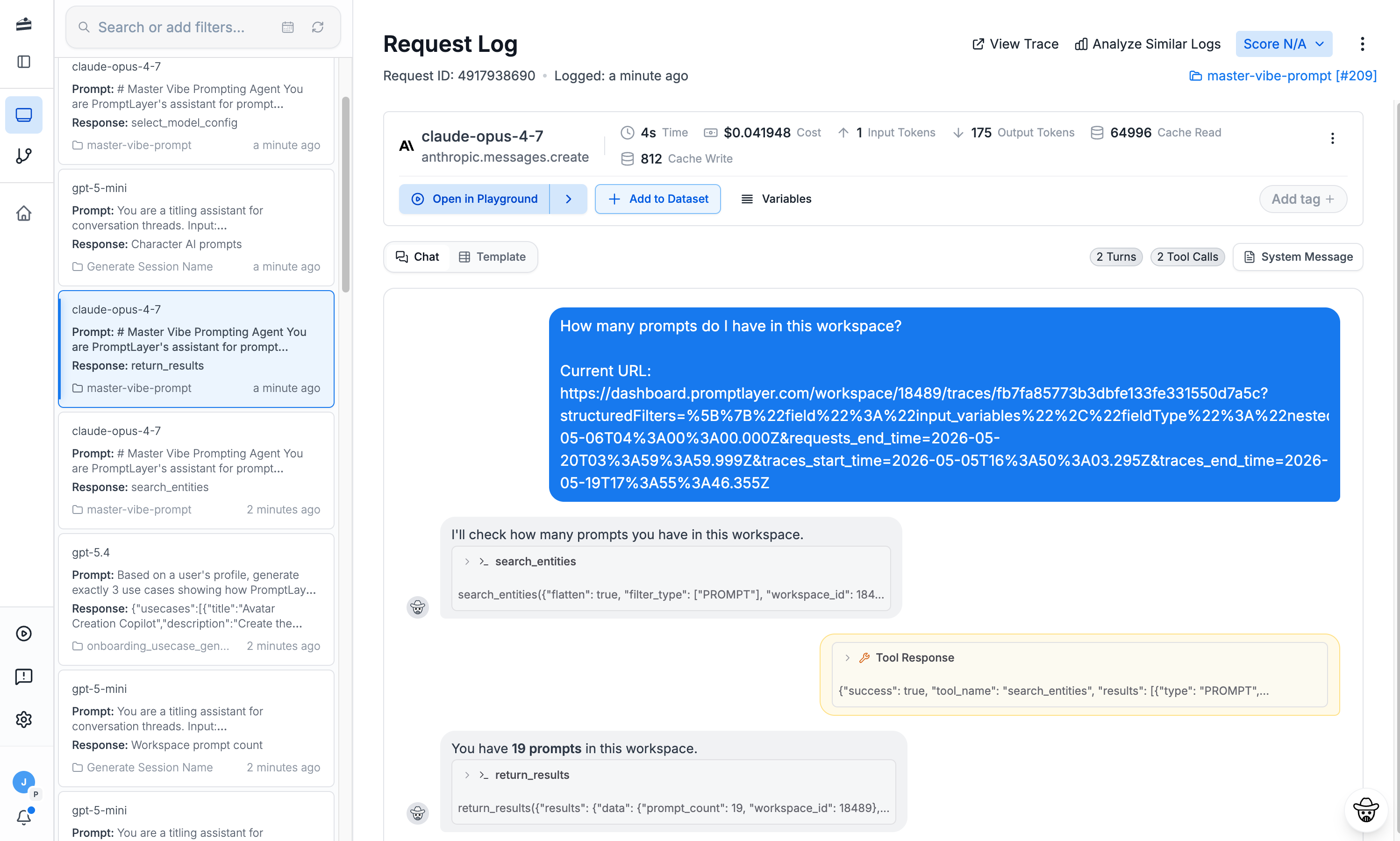
Task: Open the model card three-dot menu
Action: click(x=1333, y=138)
